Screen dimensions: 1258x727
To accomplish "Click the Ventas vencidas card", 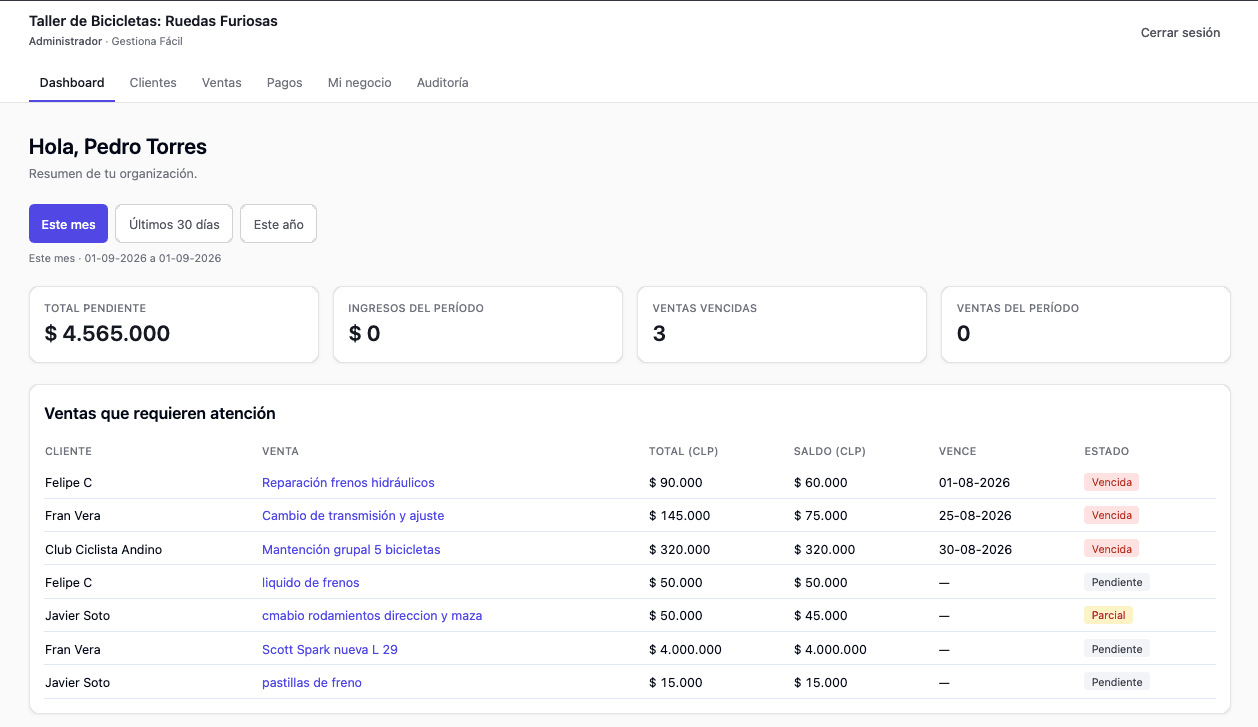I will coord(782,325).
